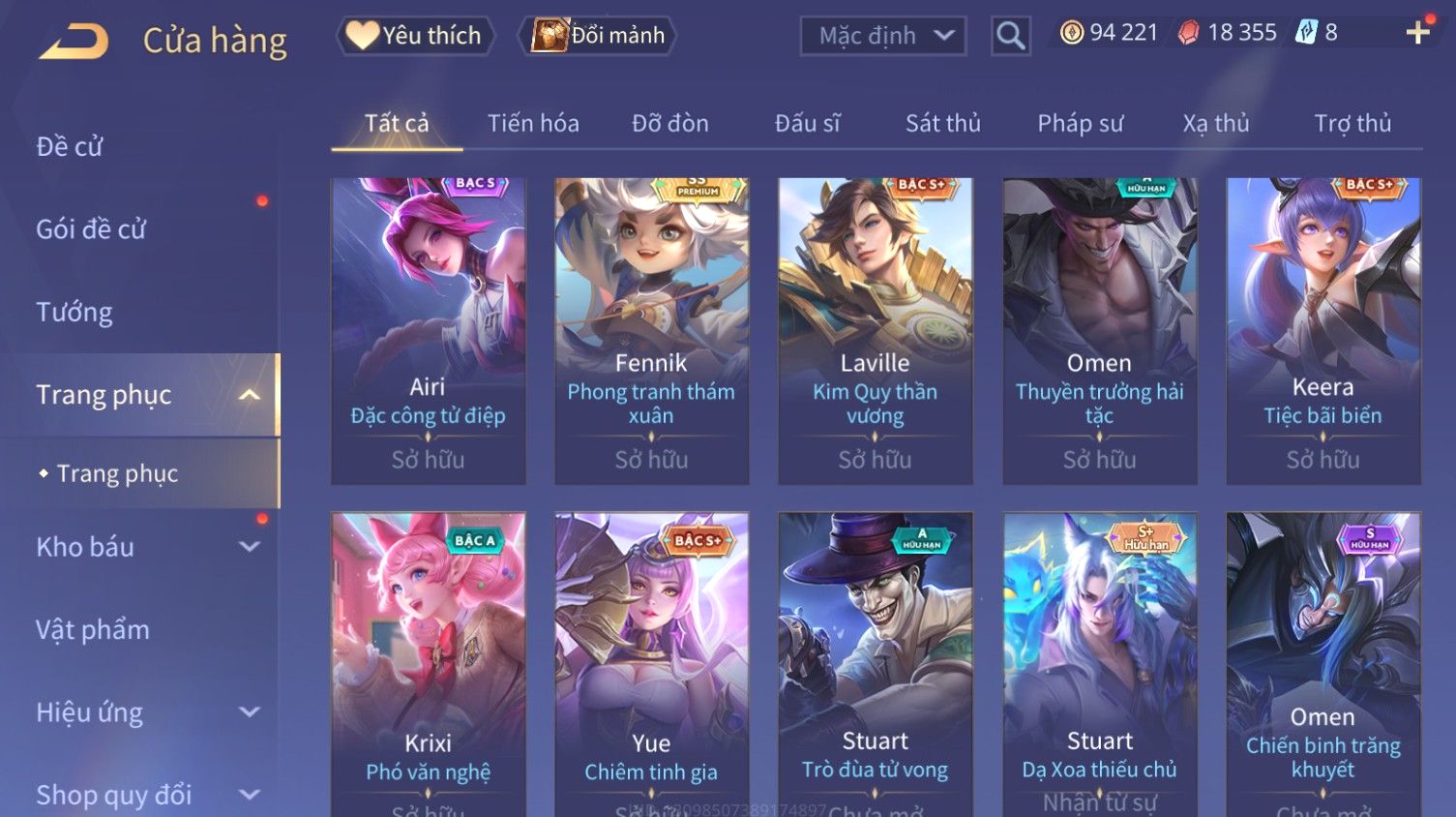Open Stuart Trò đùa tử vong skin card
The width and height of the screenshot is (1456, 817).
(x=876, y=665)
